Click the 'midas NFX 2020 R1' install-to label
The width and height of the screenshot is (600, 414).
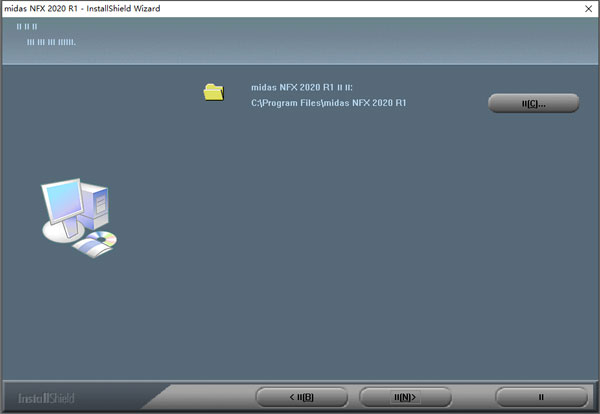click(302, 87)
